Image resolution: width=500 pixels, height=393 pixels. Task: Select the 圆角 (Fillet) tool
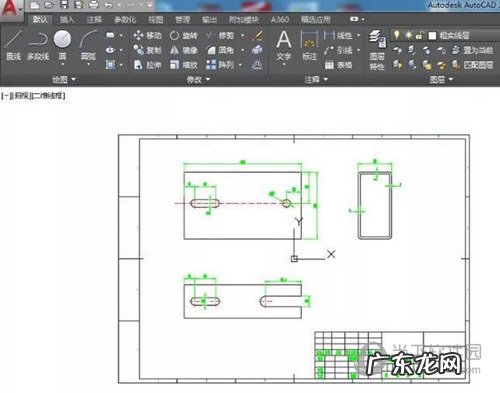tap(220, 50)
